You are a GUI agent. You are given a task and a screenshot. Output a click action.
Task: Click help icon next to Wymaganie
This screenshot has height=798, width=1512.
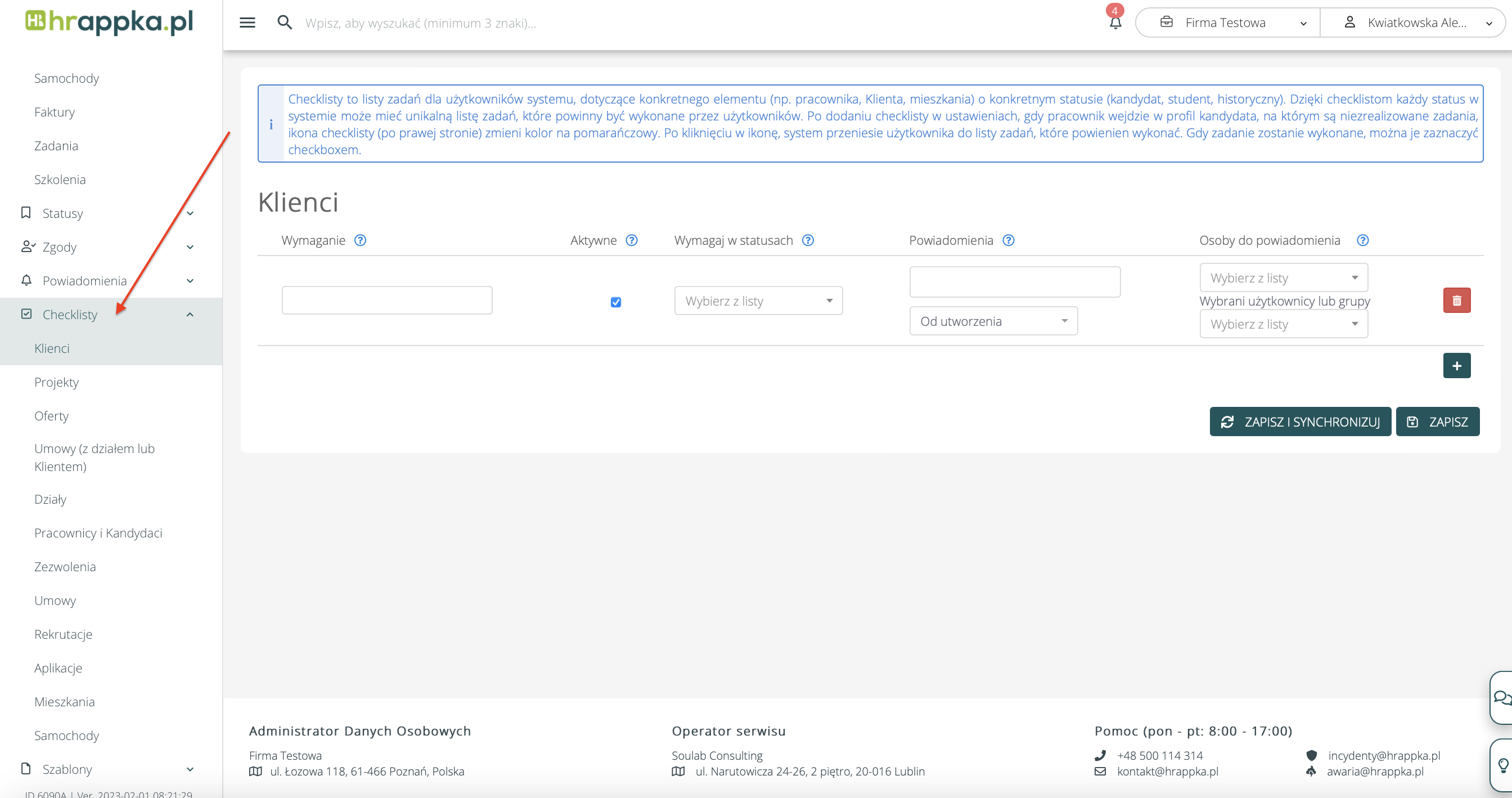361,241
